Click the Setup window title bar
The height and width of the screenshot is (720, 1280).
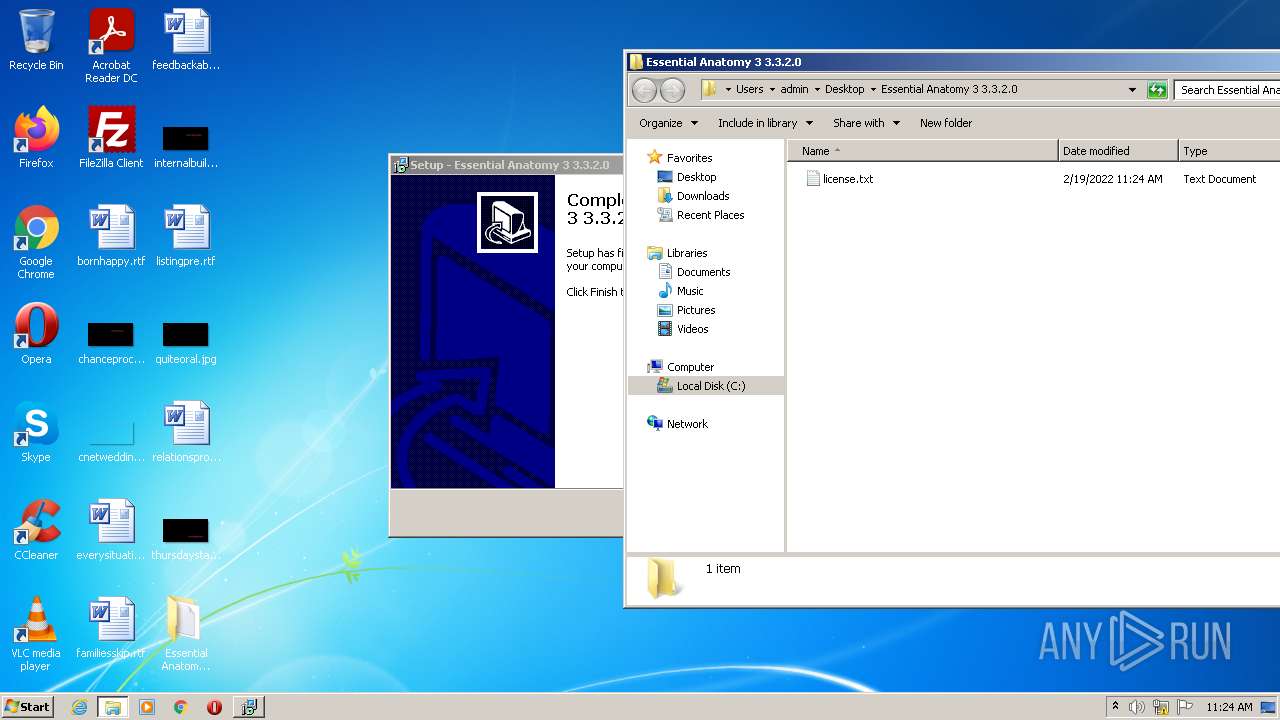point(509,165)
